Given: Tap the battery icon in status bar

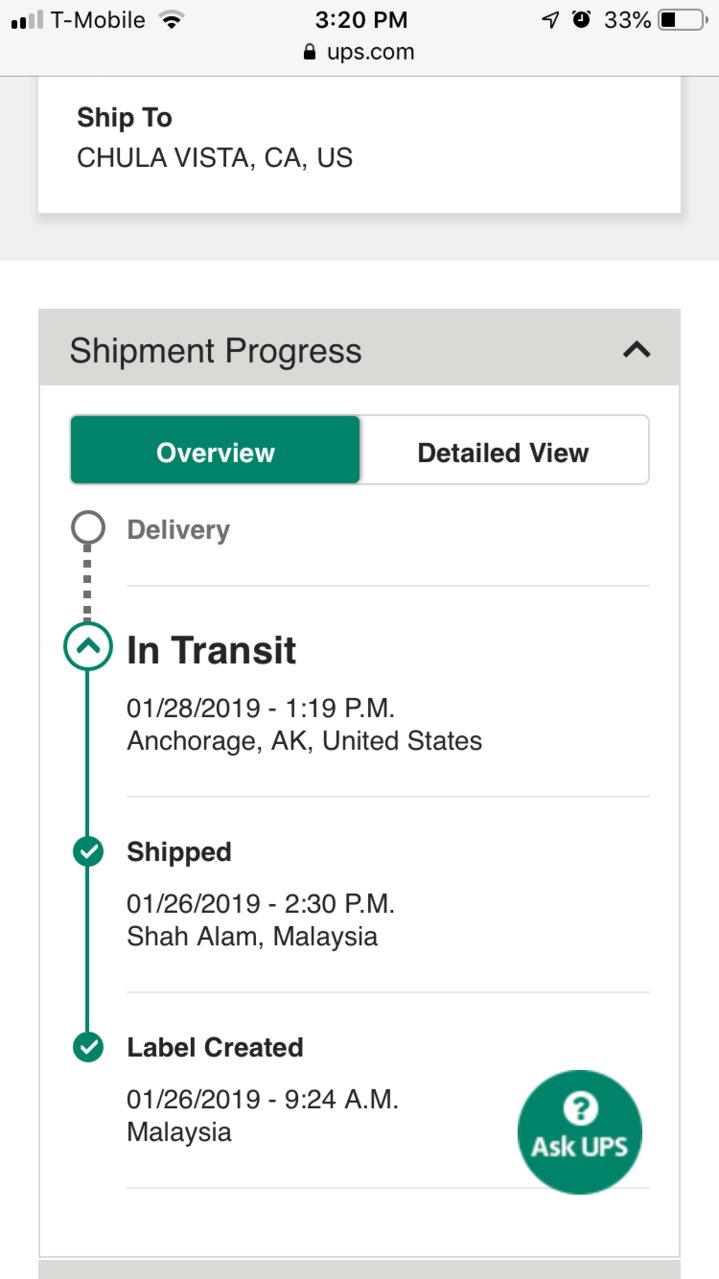Looking at the screenshot, I should tap(682, 19).
